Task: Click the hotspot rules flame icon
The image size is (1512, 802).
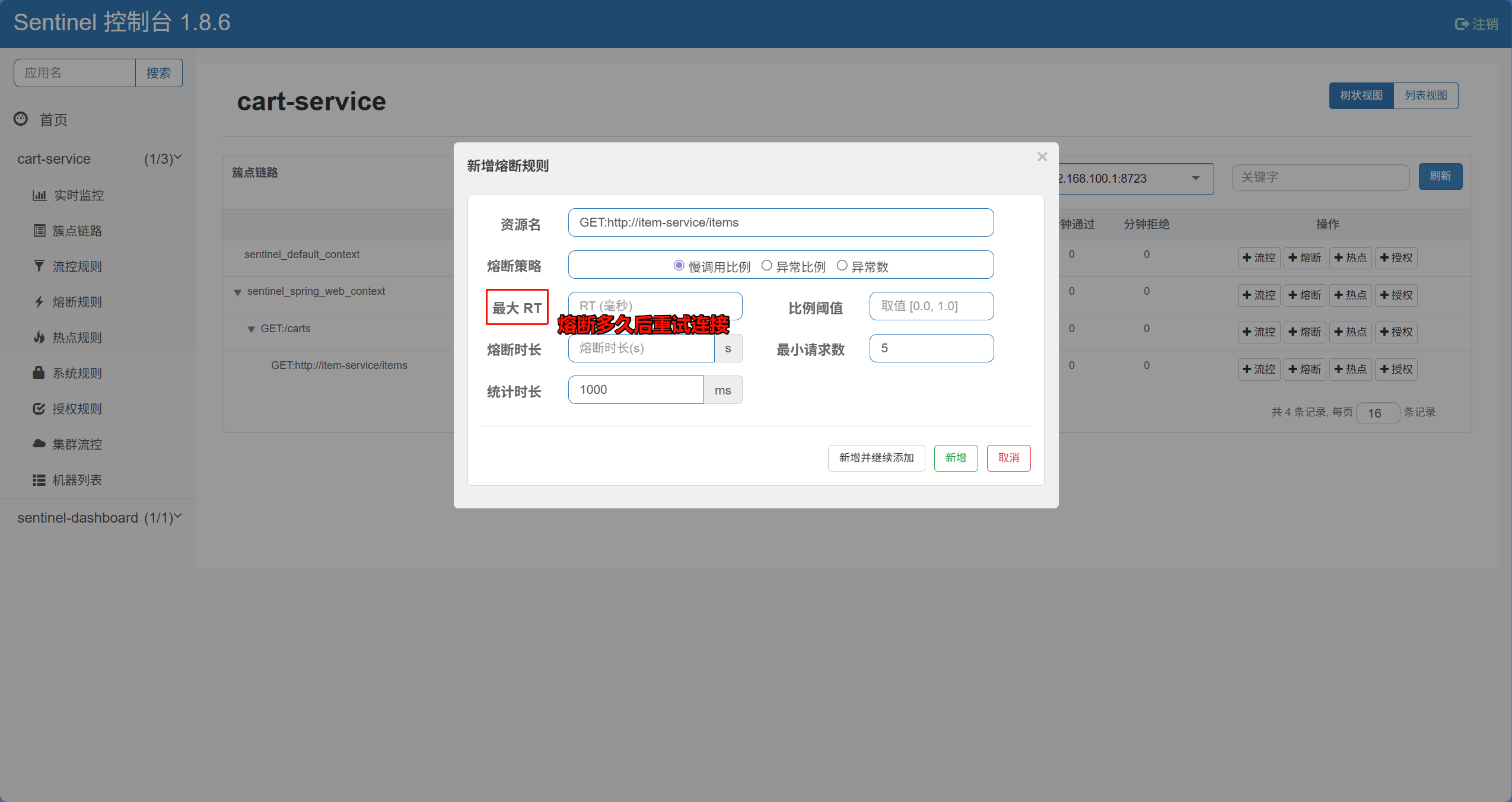Action: 39,337
